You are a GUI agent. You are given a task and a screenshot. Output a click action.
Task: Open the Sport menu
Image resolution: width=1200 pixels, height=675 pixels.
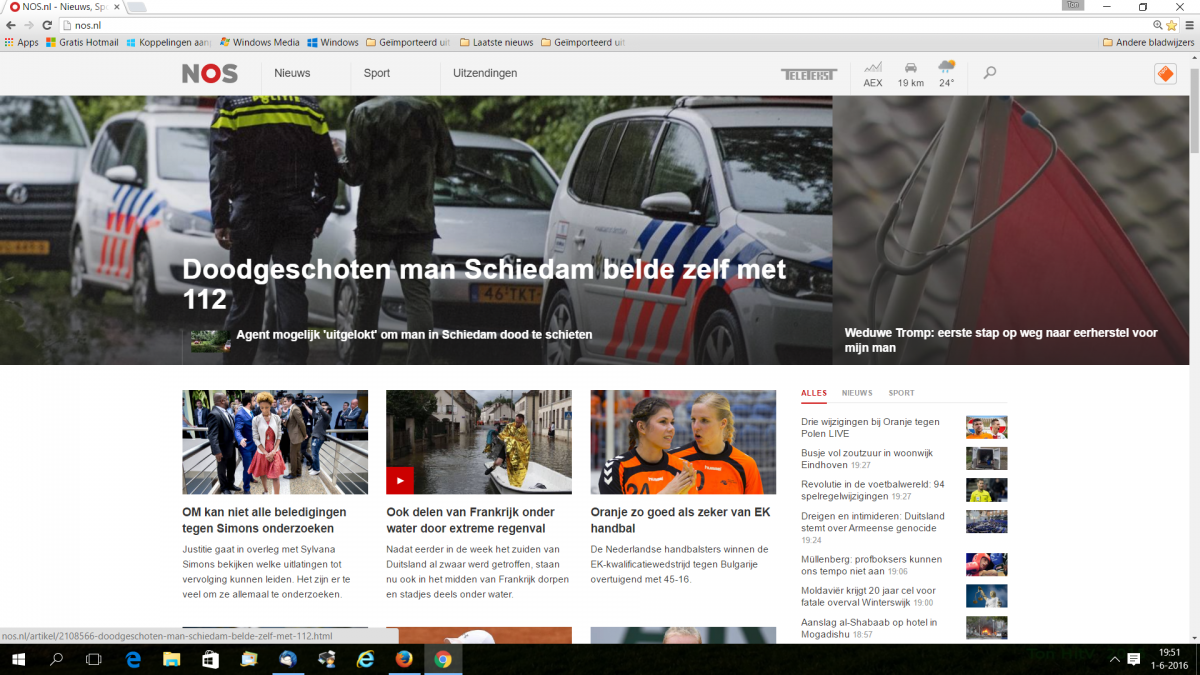point(377,73)
